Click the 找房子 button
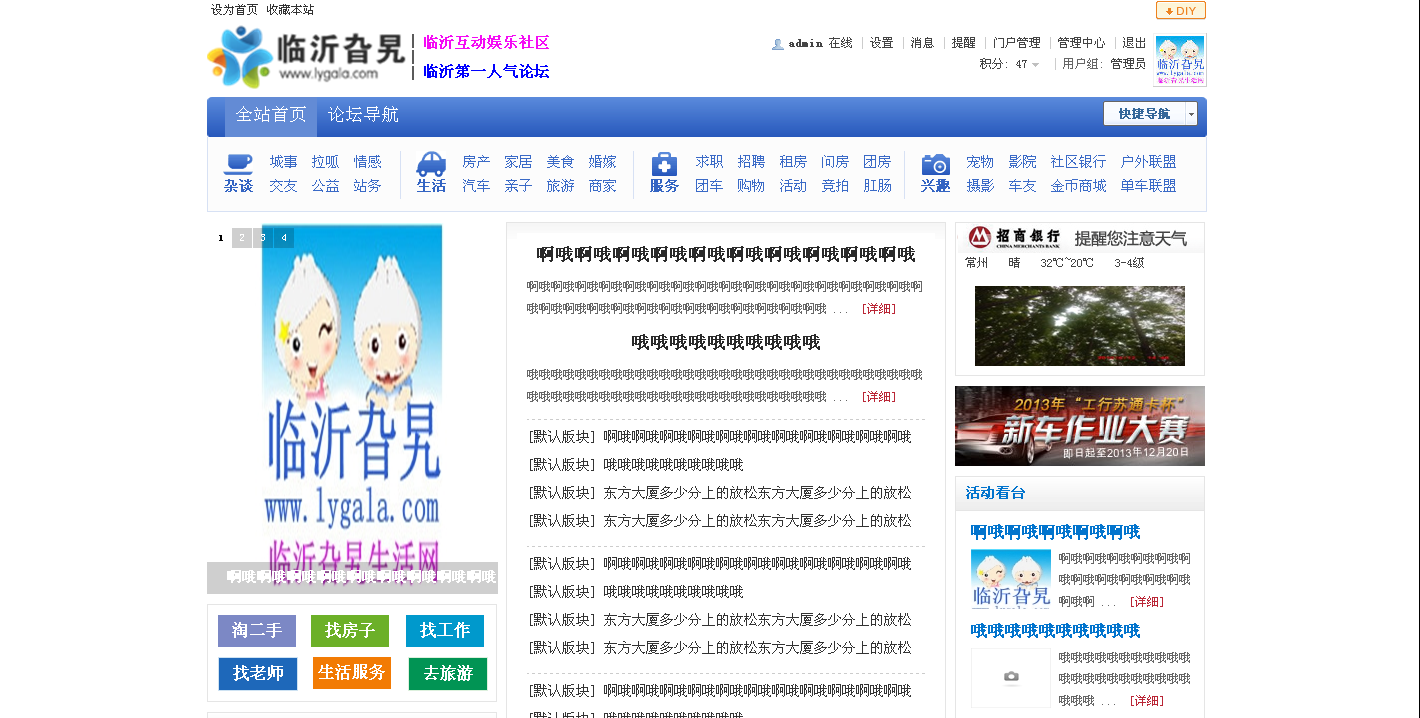 coord(350,631)
